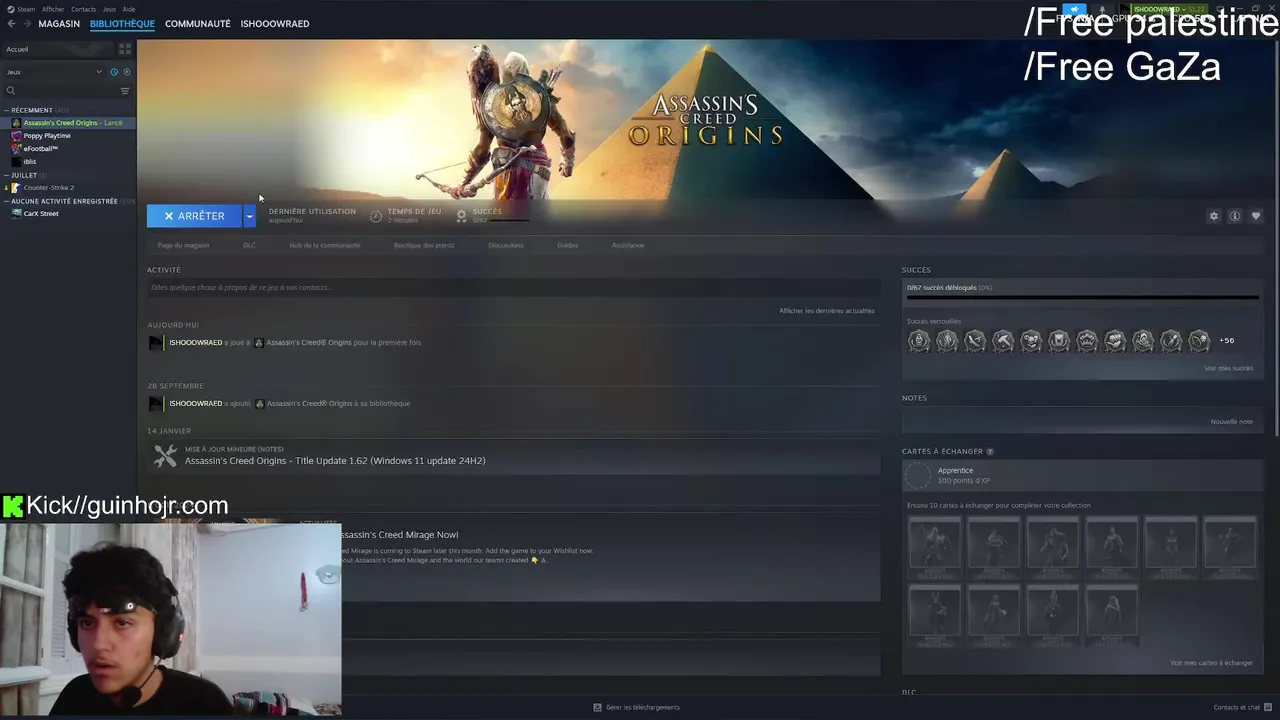Go back with the left arrow

[x=11, y=23]
